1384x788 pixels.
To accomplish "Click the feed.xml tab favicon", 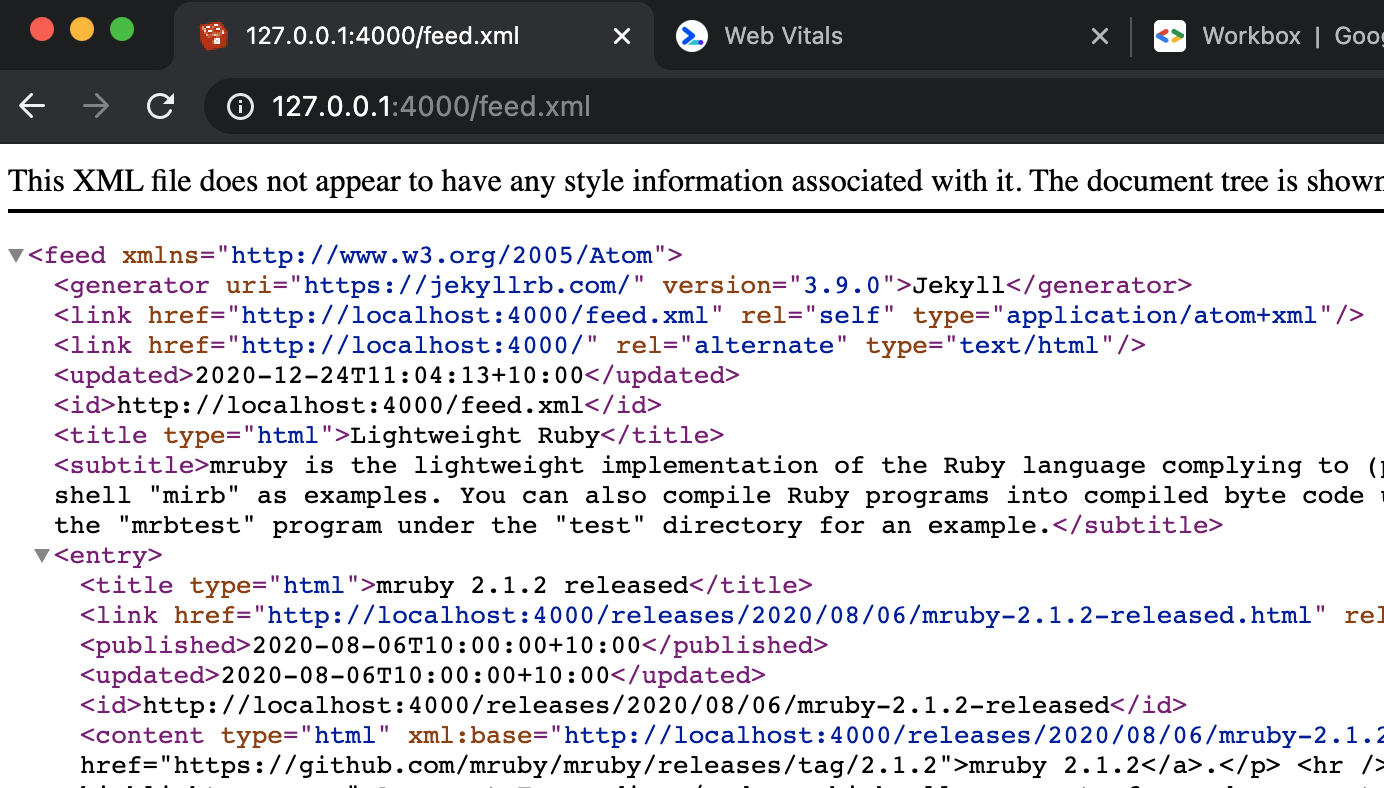I will click(213, 36).
